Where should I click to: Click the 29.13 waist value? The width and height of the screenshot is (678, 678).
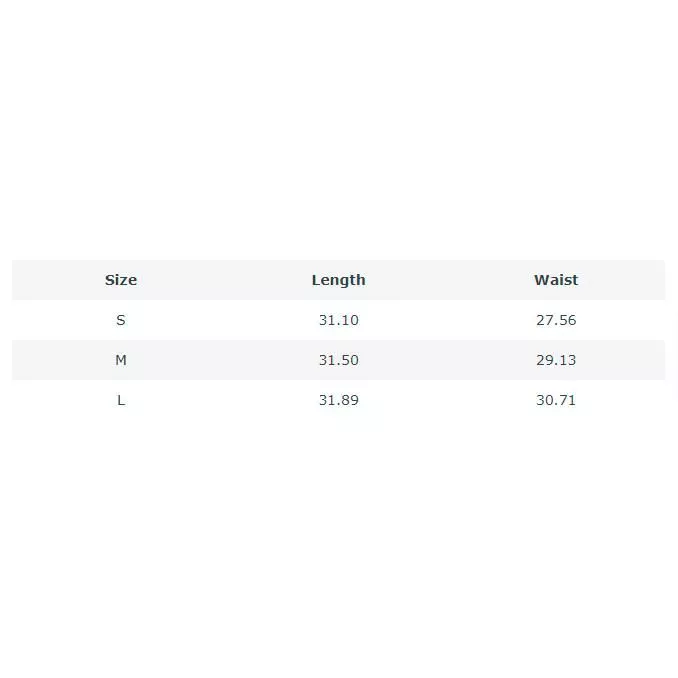tap(556, 360)
